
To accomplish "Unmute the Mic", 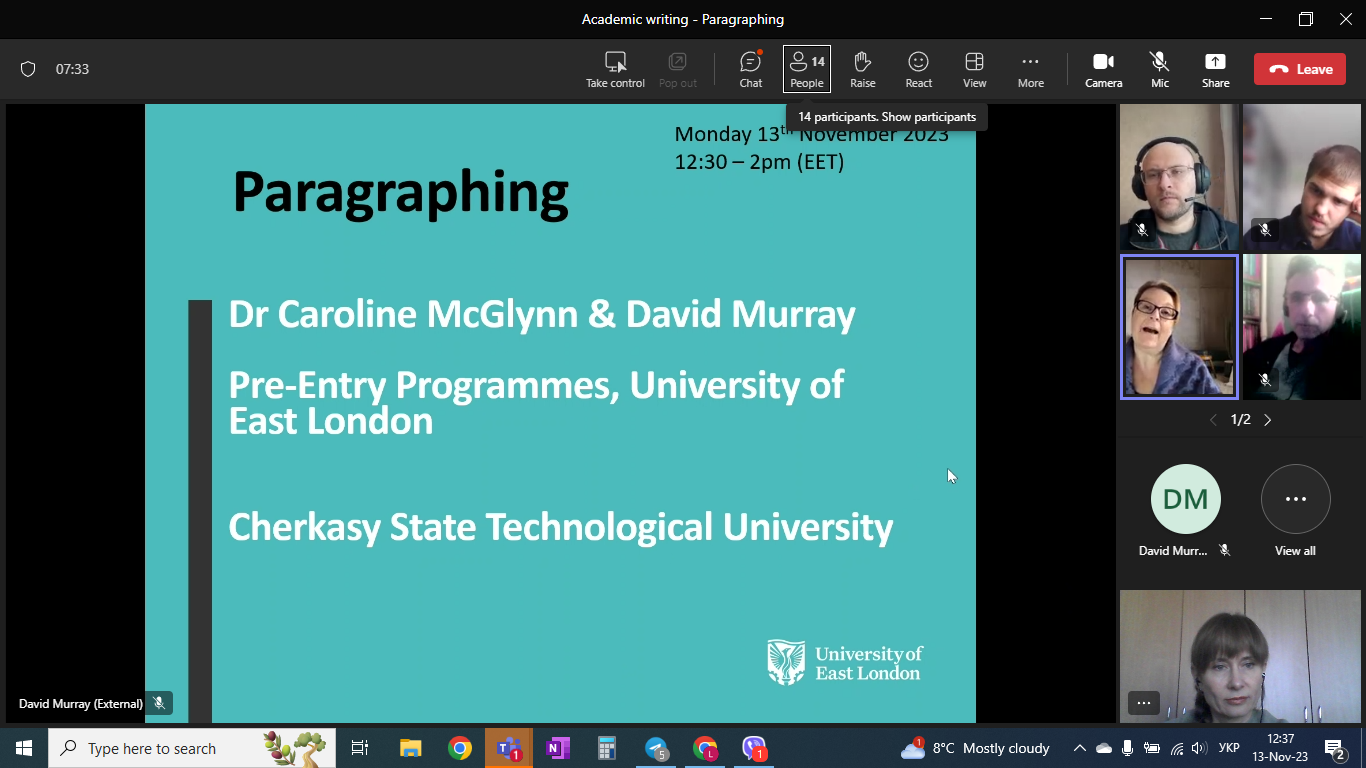I will (x=1160, y=69).
